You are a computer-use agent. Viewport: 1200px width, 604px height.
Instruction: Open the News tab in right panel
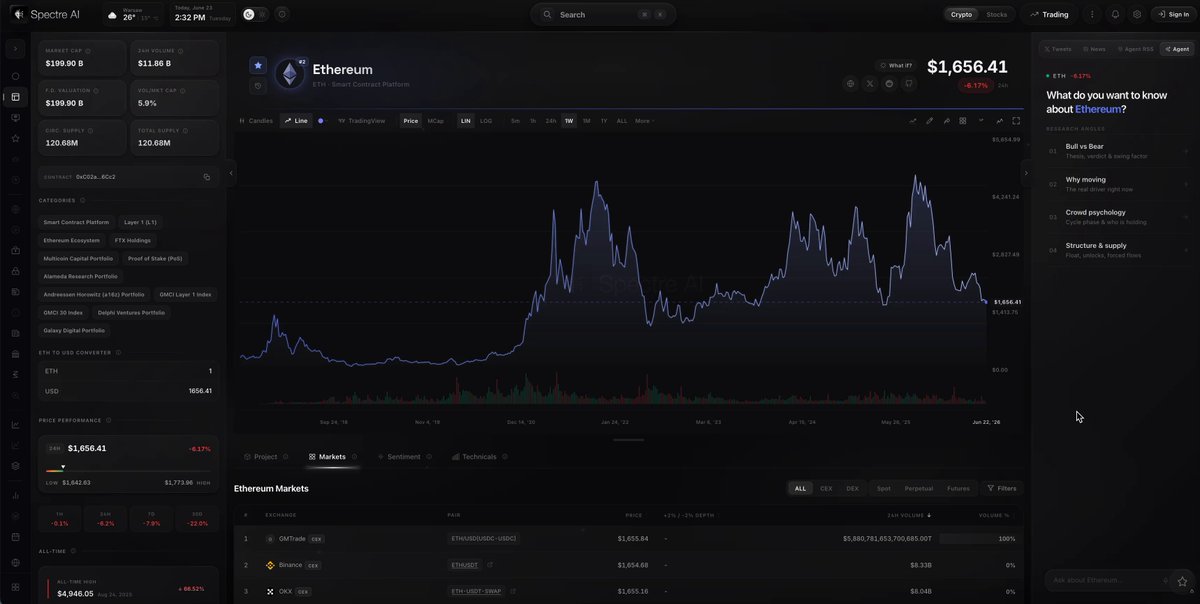pyautogui.click(x=1094, y=48)
